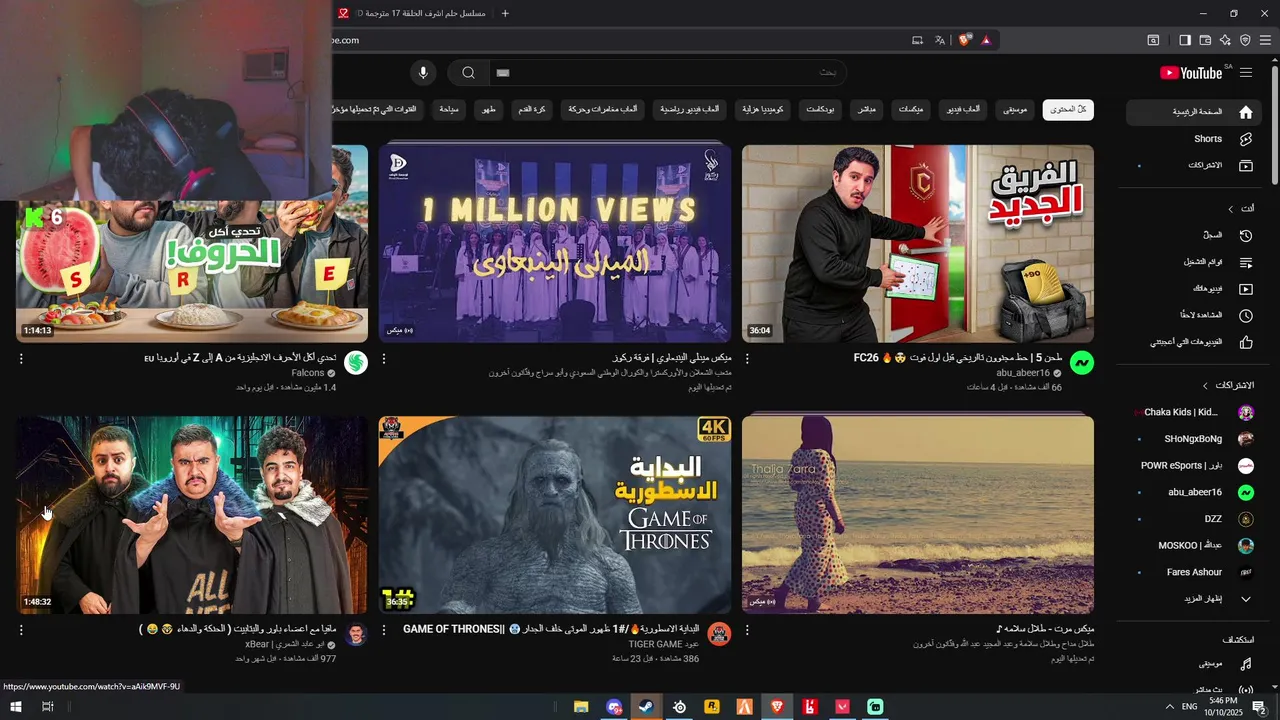The width and height of the screenshot is (1280, 720).
Task: Expand الاشتراكات section header chevron
Action: (x=1206, y=385)
